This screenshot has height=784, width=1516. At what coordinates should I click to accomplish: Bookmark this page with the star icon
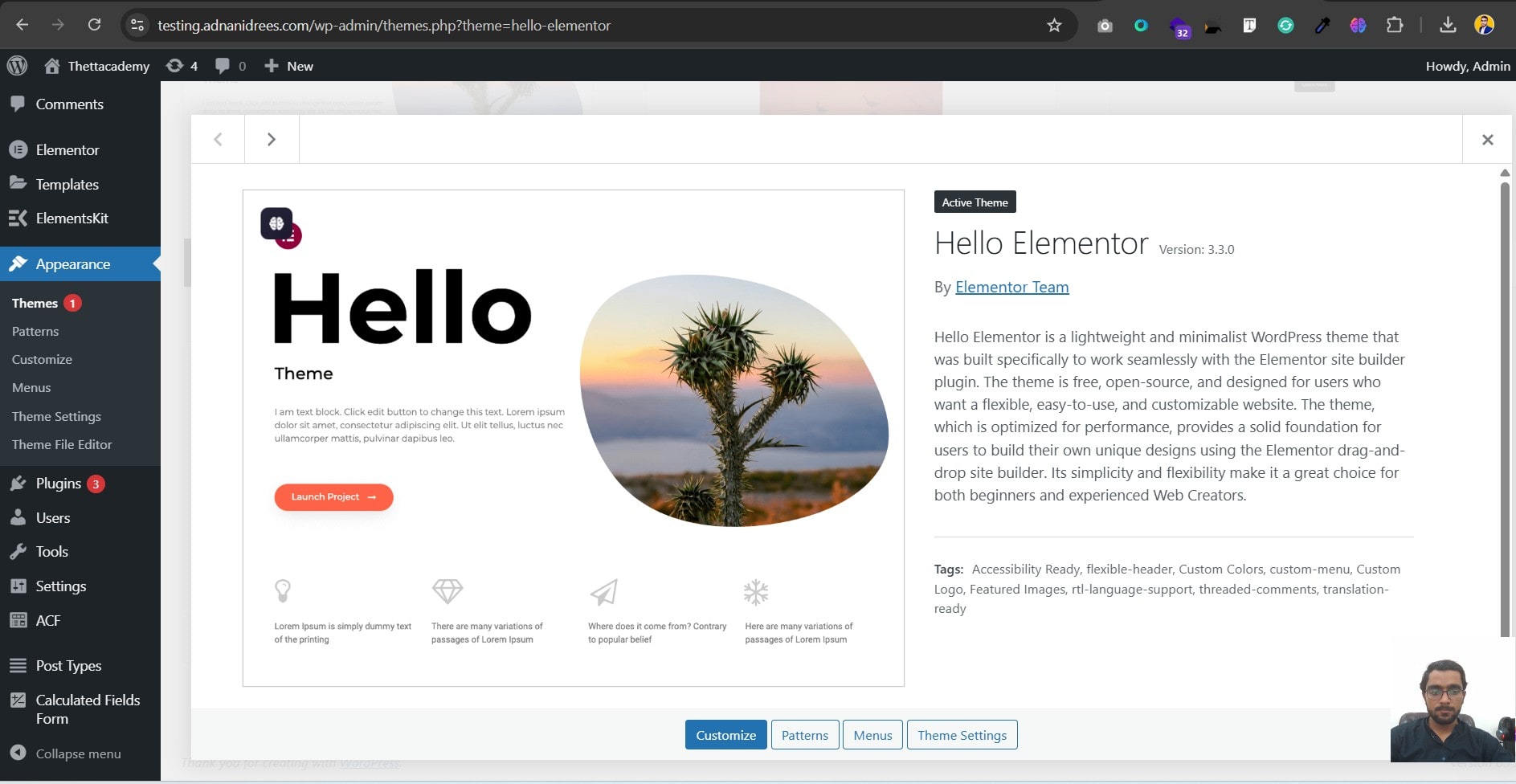[x=1054, y=25]
